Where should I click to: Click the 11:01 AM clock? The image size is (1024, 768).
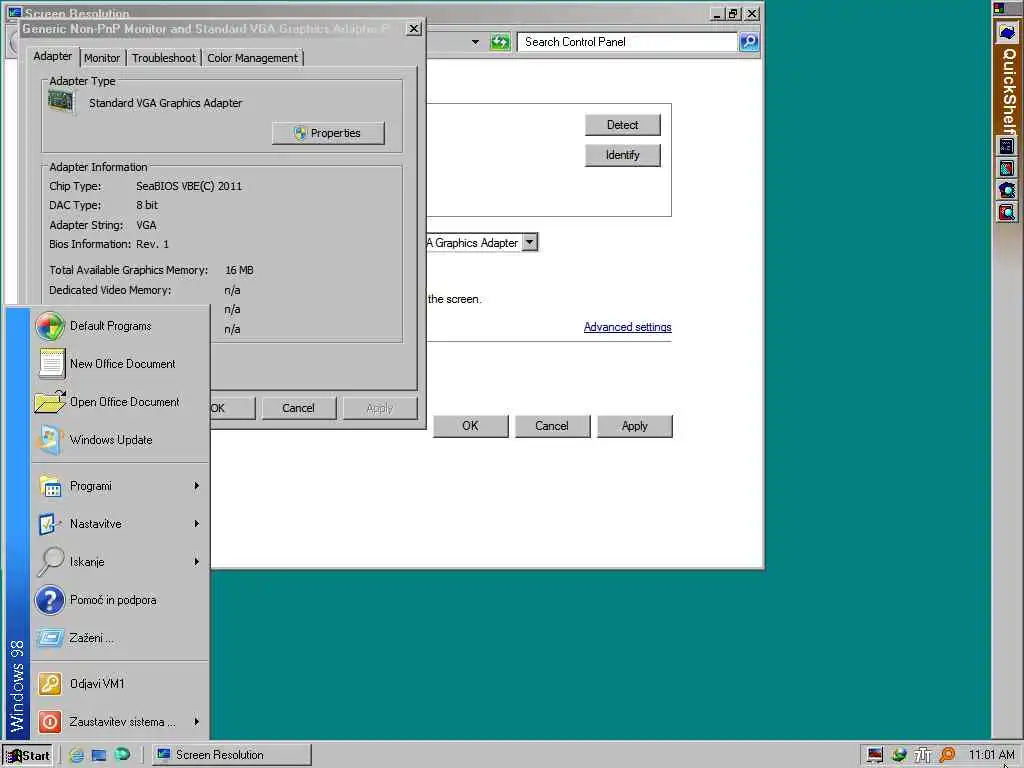pos(991,755)
